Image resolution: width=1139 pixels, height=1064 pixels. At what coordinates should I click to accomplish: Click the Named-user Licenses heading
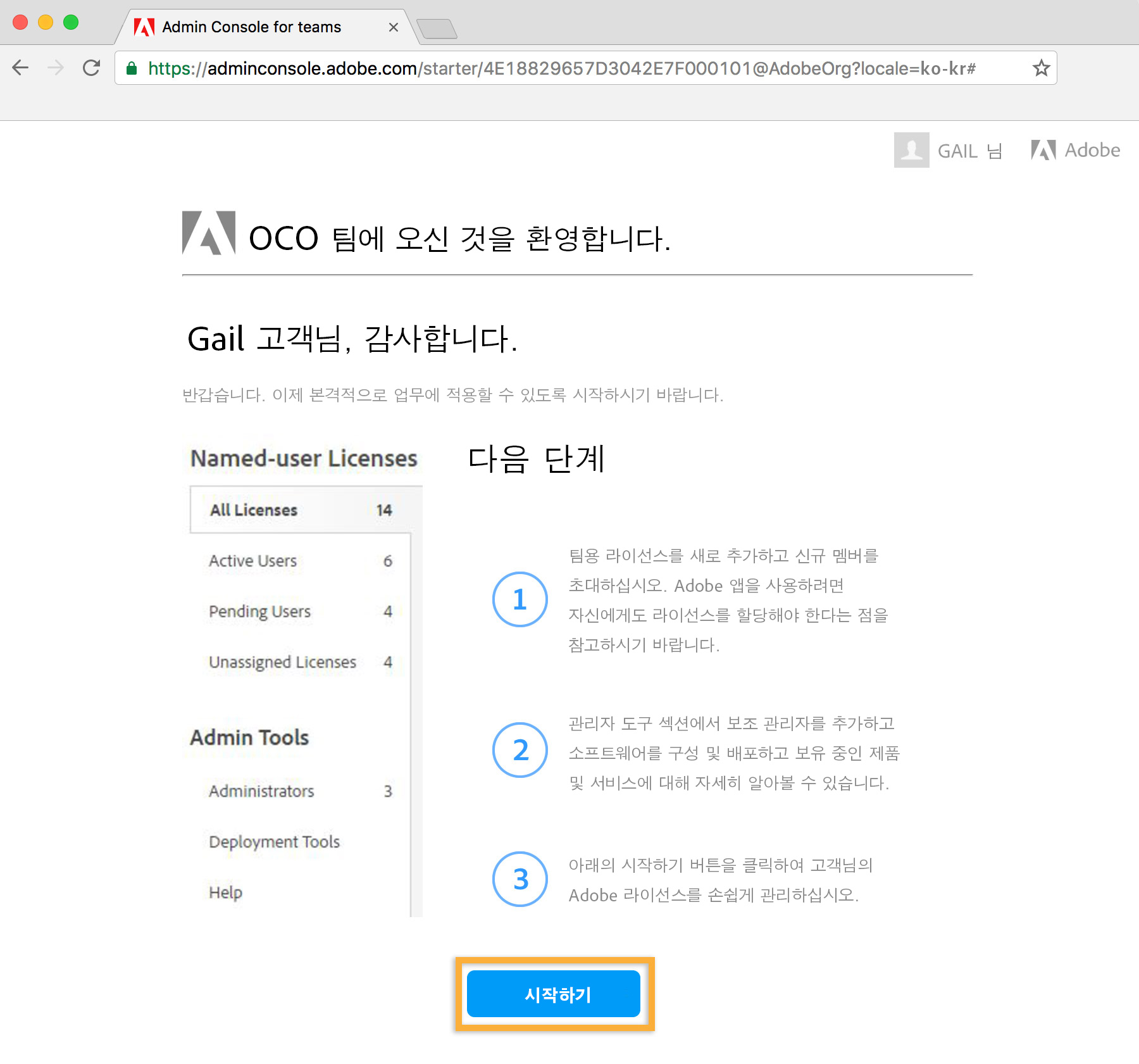pos(304,458)
